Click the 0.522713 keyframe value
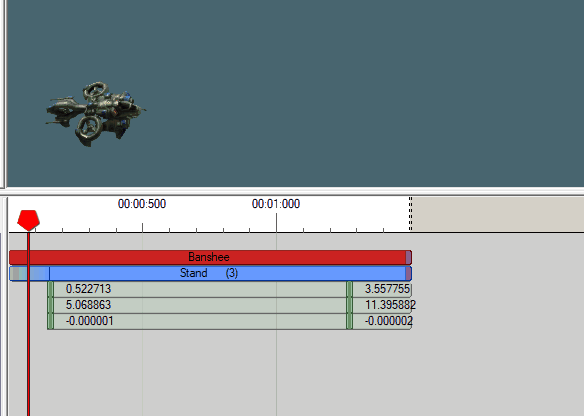 (88, 289)
